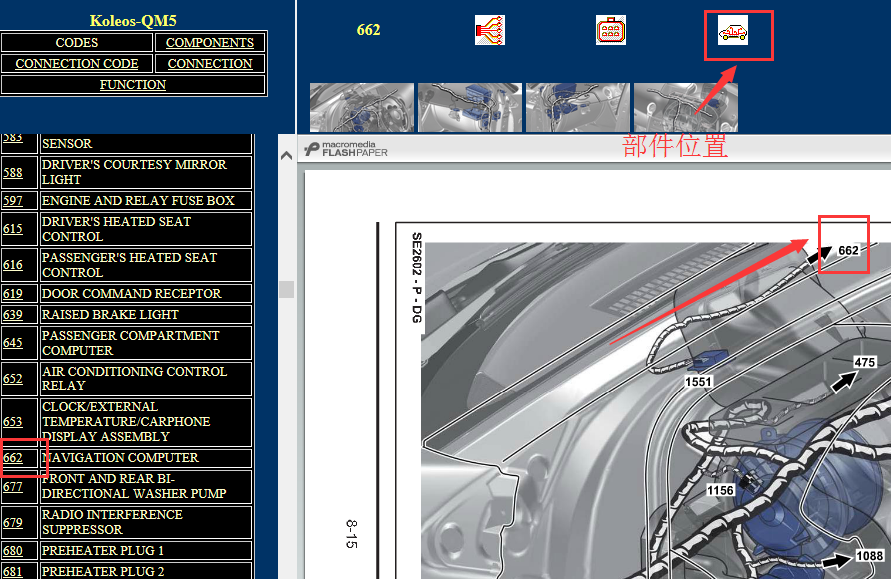The width and height of the screenshot is (891, 579).
Task: Select the fourth location thumbnail image
Action: click(x=686, y=107)
